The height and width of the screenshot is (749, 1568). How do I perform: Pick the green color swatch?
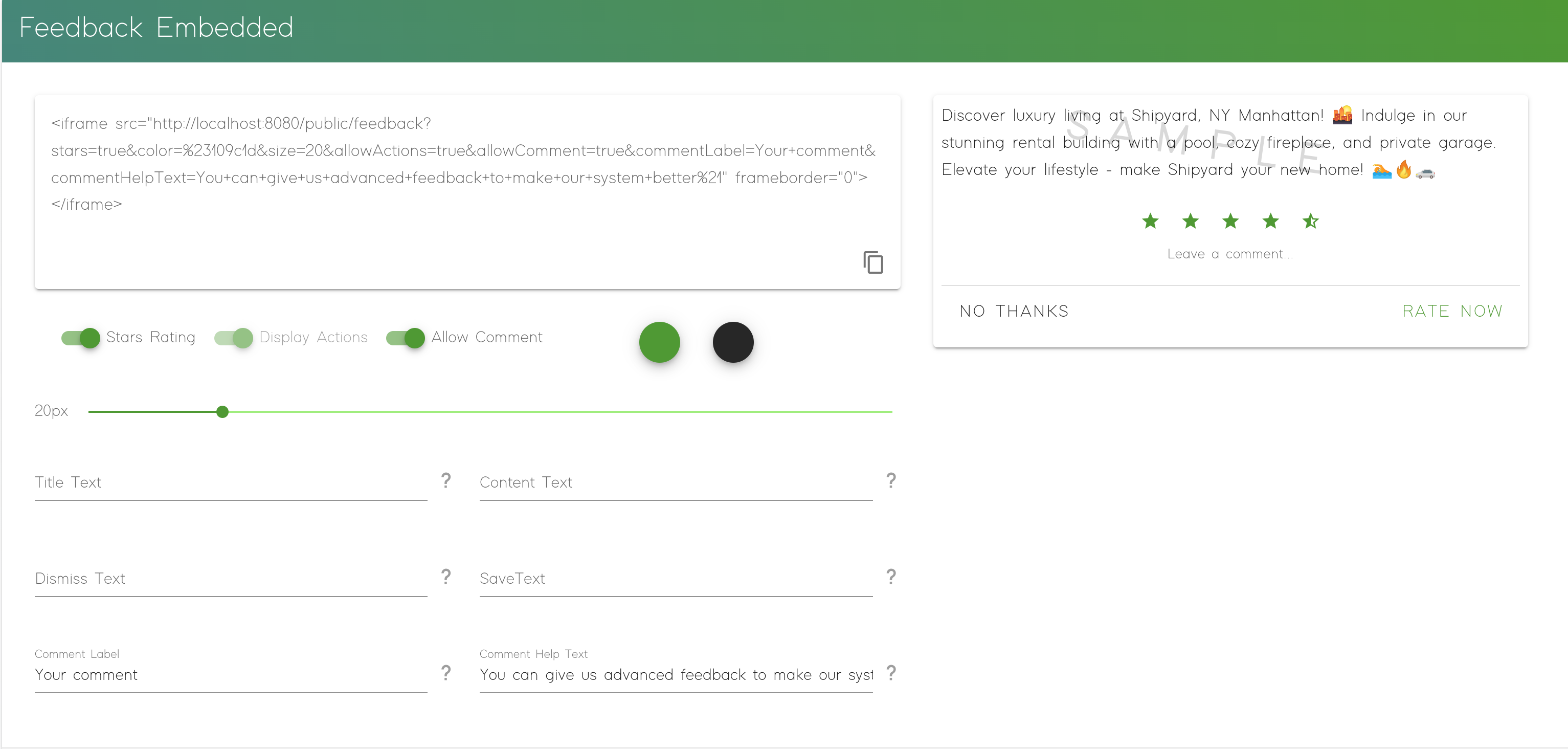click(659, 342)
